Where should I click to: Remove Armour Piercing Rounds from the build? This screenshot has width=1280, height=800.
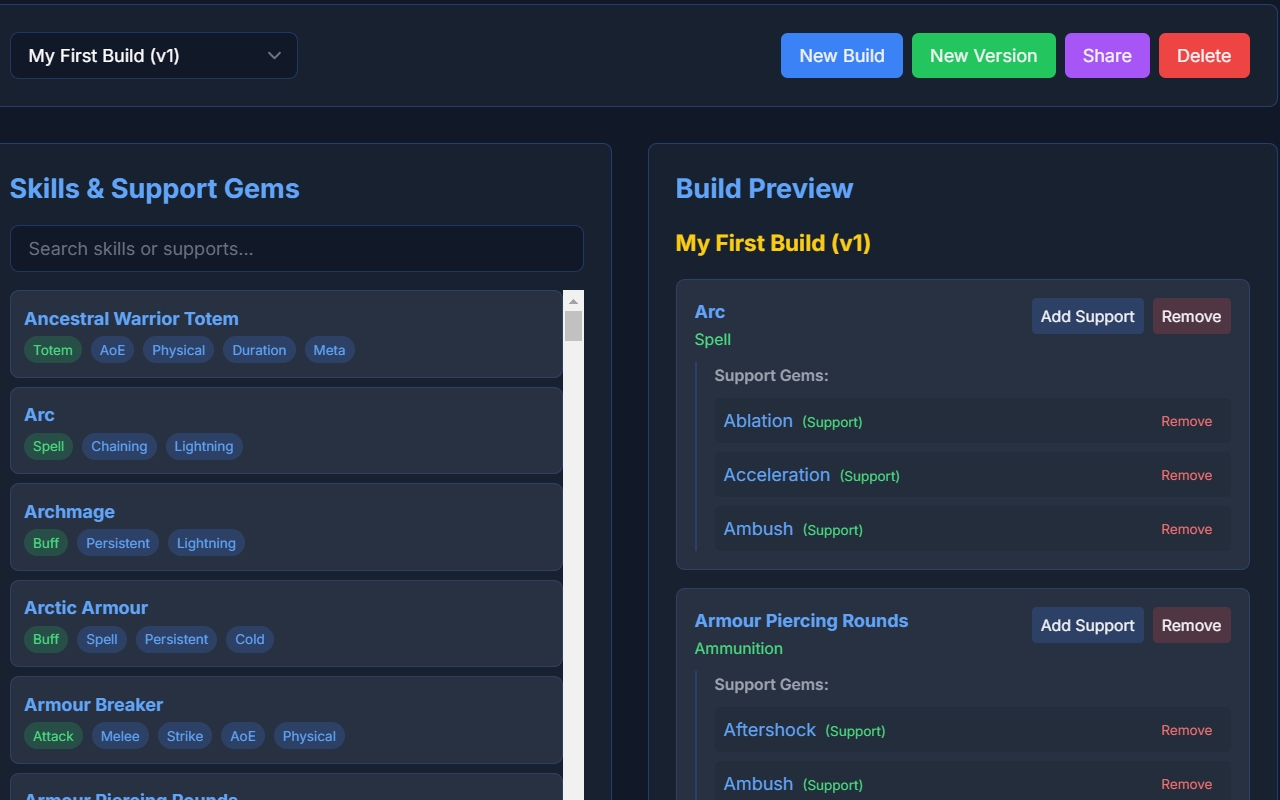(1192, 625)
